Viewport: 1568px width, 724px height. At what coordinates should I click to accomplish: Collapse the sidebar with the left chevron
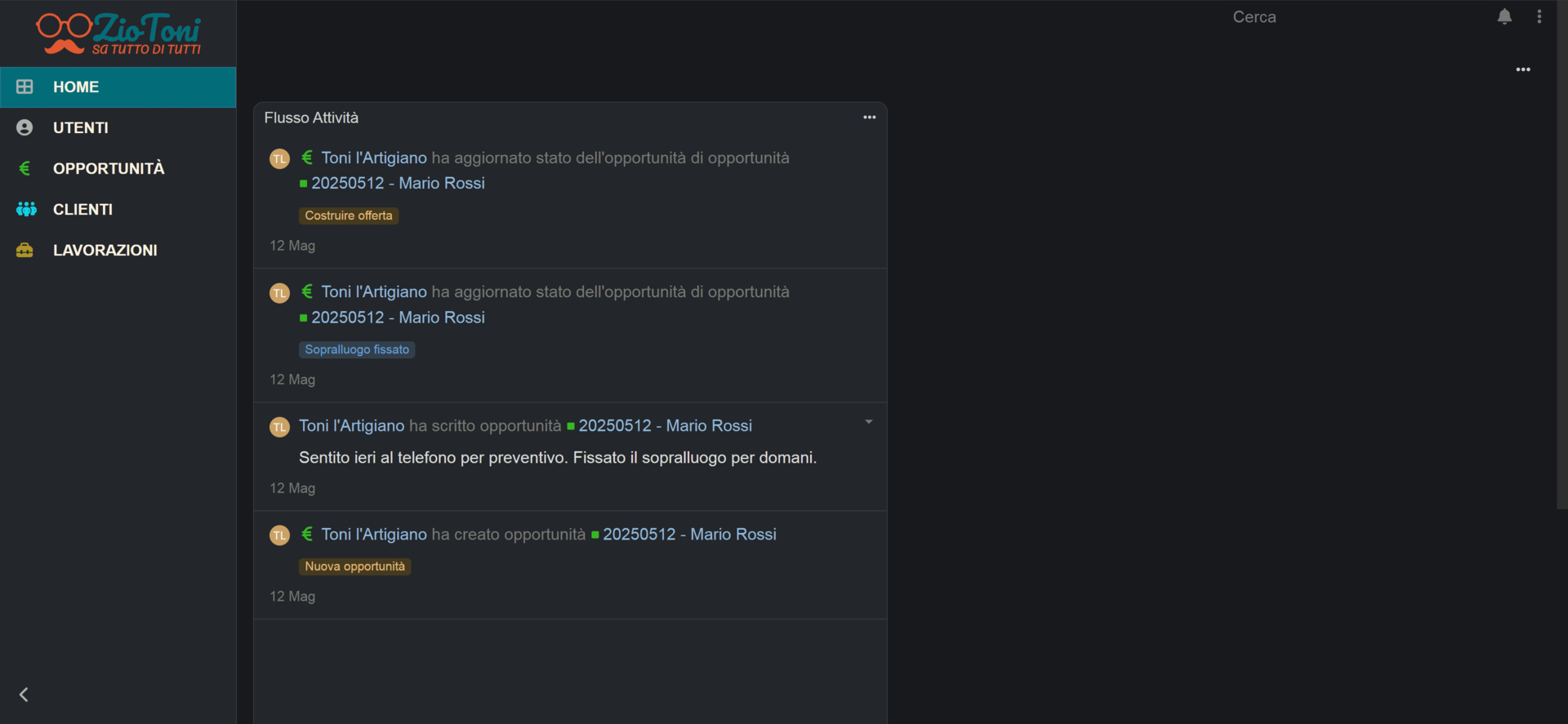point(24,695)
